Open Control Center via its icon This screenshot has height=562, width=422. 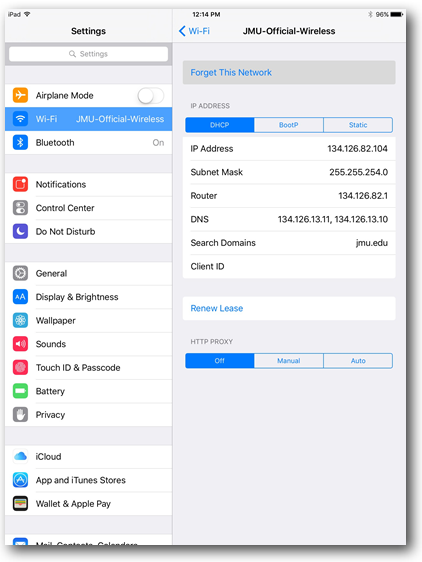(20, 208)
